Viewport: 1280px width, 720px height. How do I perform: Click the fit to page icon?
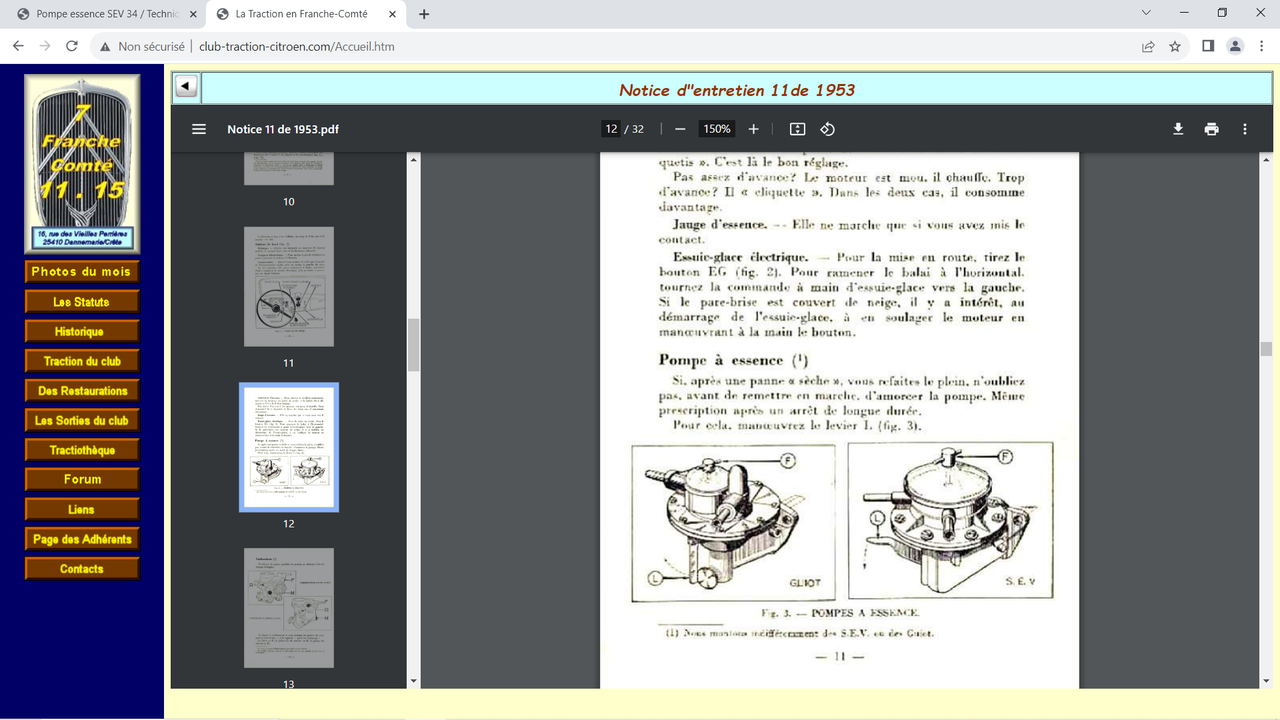797,129
